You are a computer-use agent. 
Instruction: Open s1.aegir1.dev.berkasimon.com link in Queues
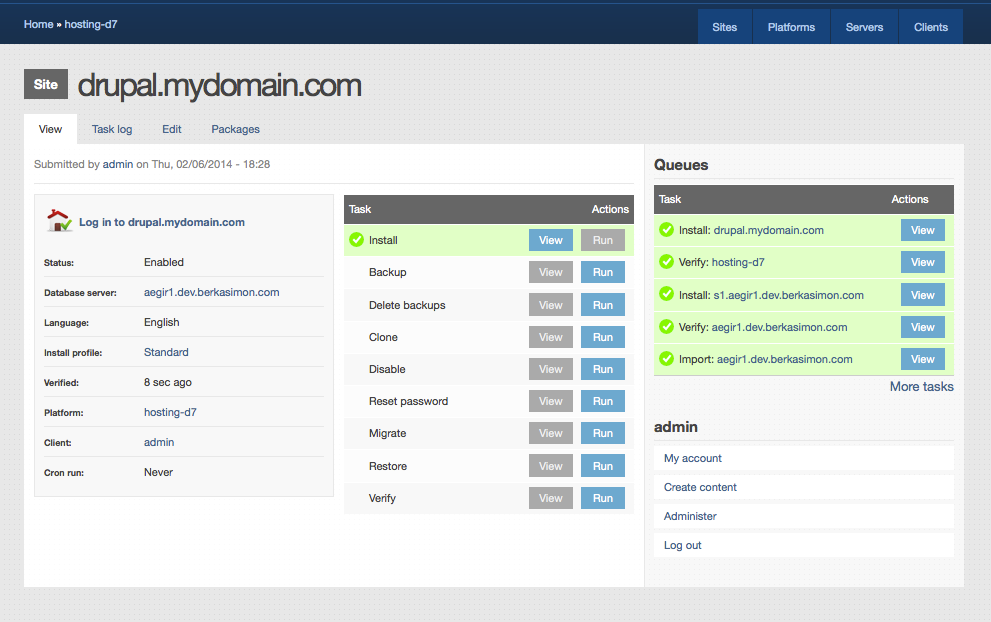click(789, 295)
